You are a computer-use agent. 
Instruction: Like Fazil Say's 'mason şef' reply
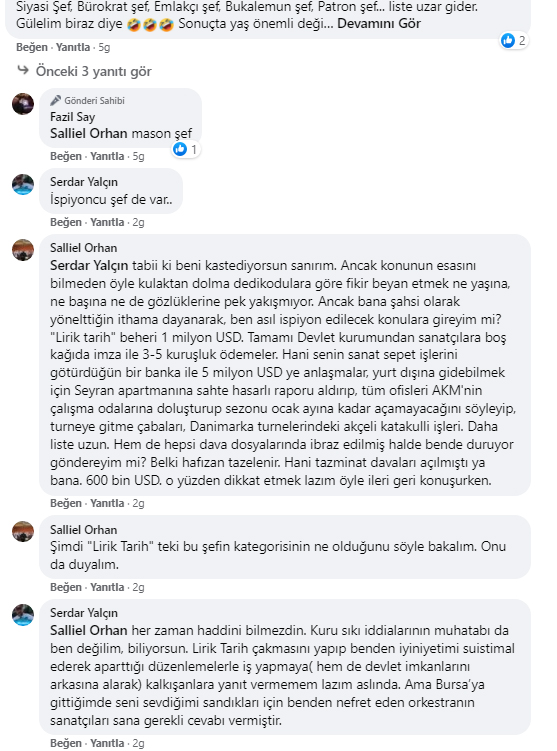[66, 156]
